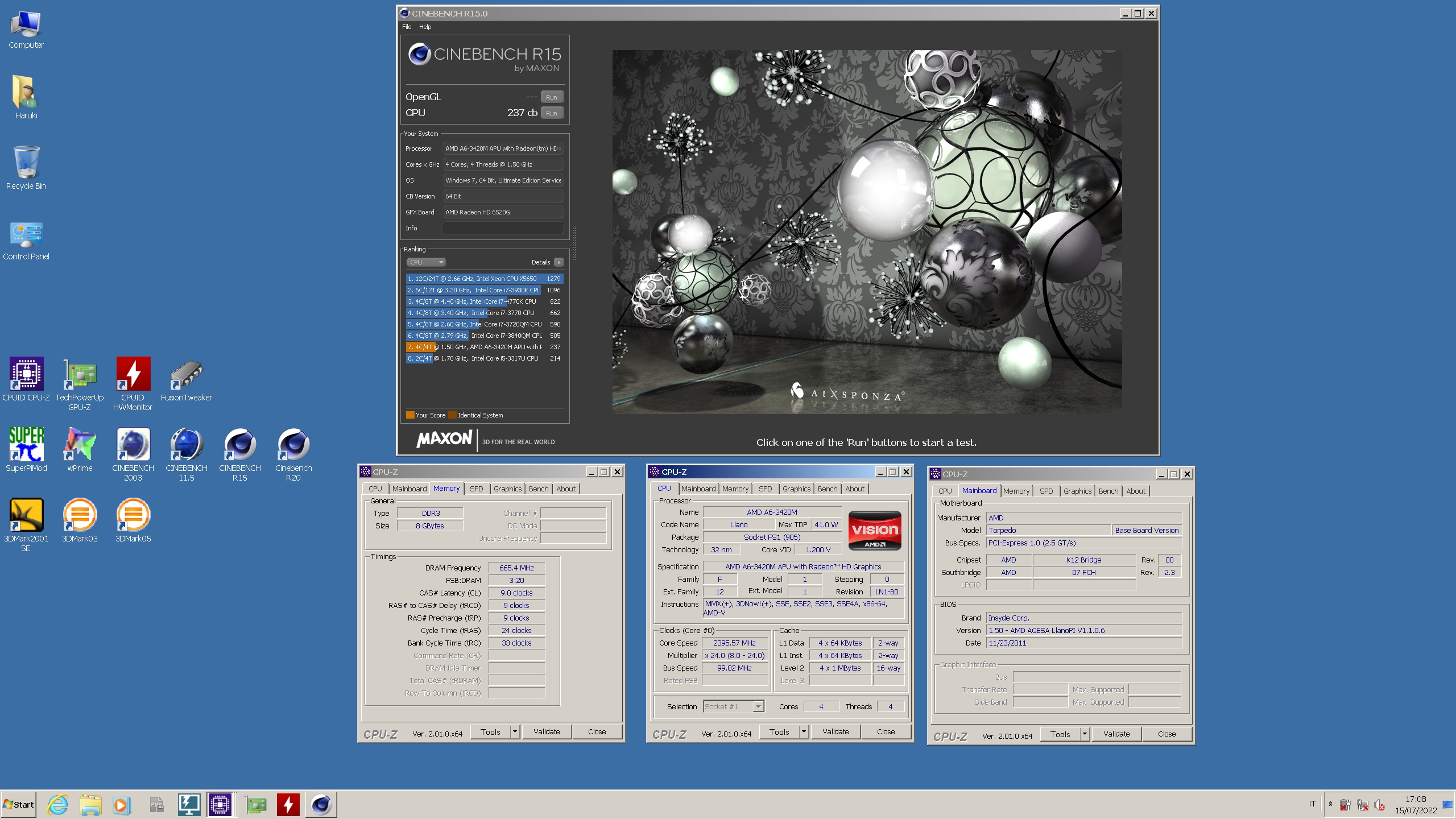Click Validate in right CPU-Z window
This screenshot has height=819, width=1456.
point(1116,734)
